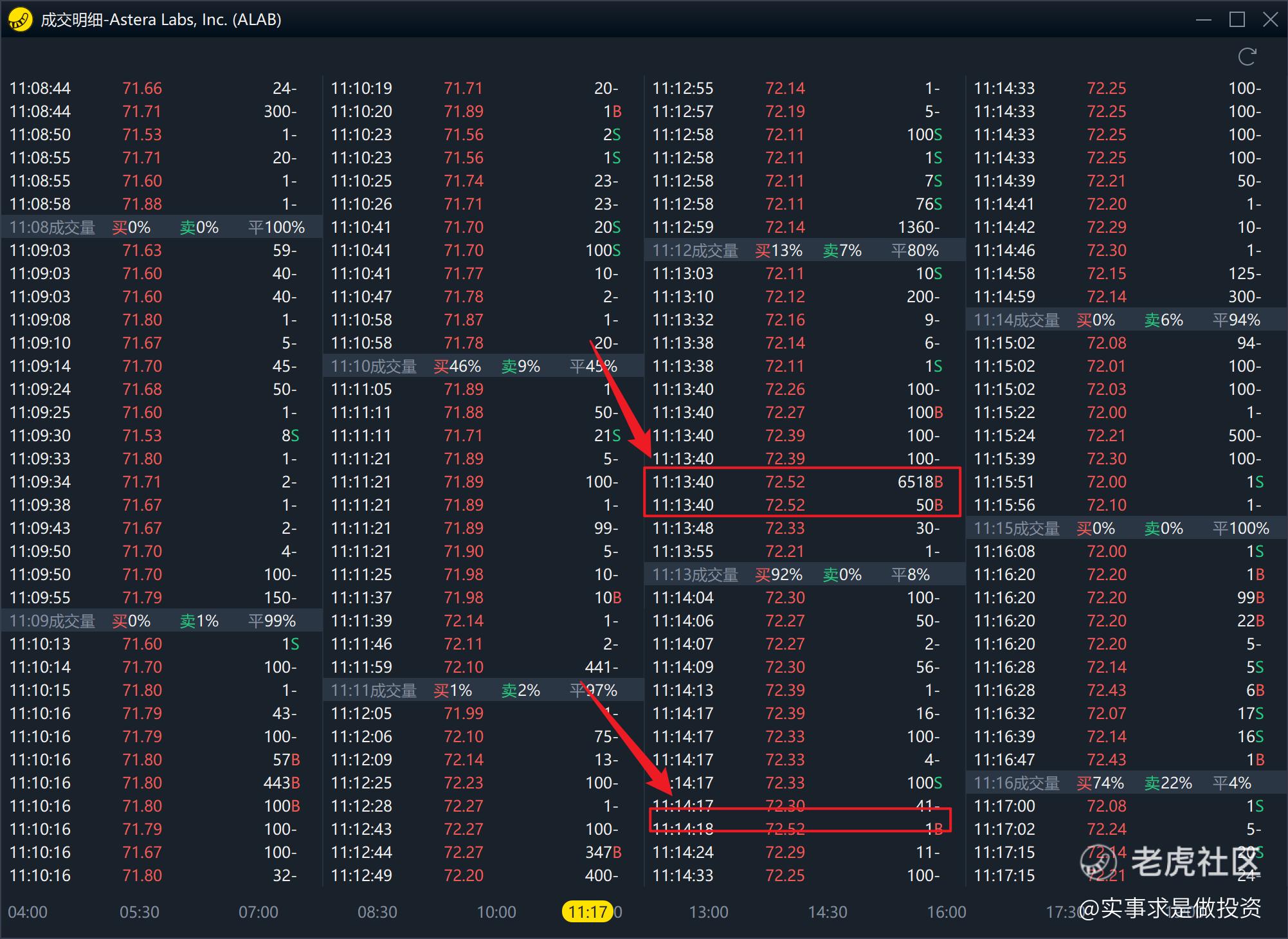Select the 100B trade at 72.27

click(x=804, y=412)
